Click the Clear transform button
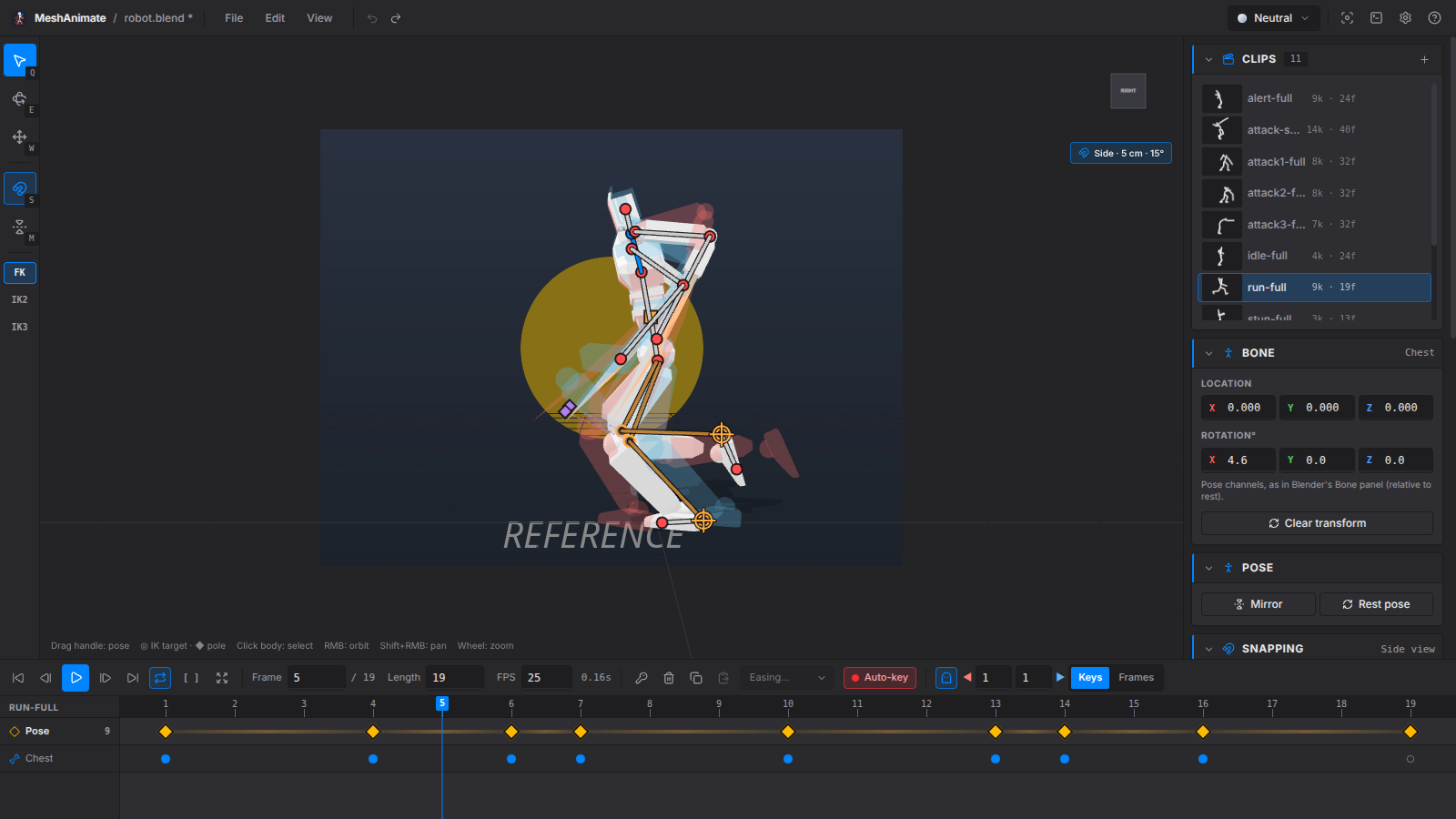1456x819 pixels. click(1317, 523)
